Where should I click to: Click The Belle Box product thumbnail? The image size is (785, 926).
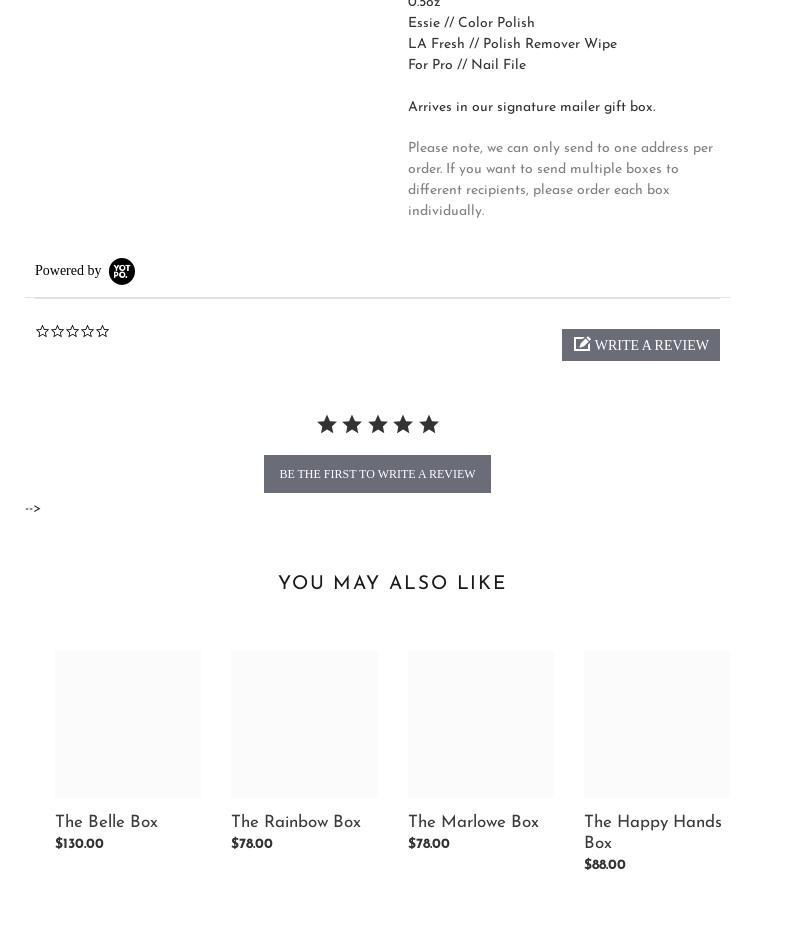[128, 724]
